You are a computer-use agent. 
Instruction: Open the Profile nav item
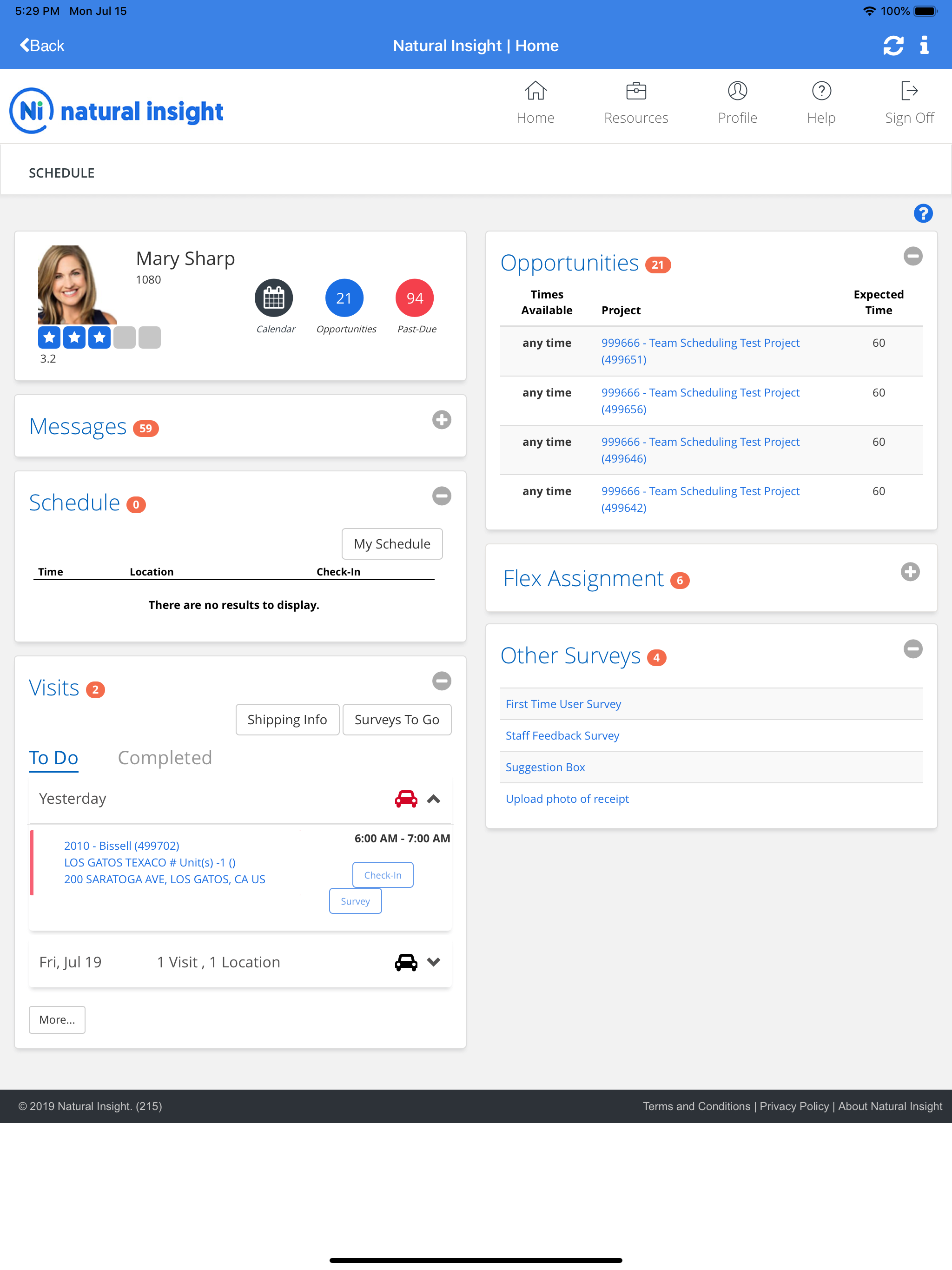click(x=737, y=103)
